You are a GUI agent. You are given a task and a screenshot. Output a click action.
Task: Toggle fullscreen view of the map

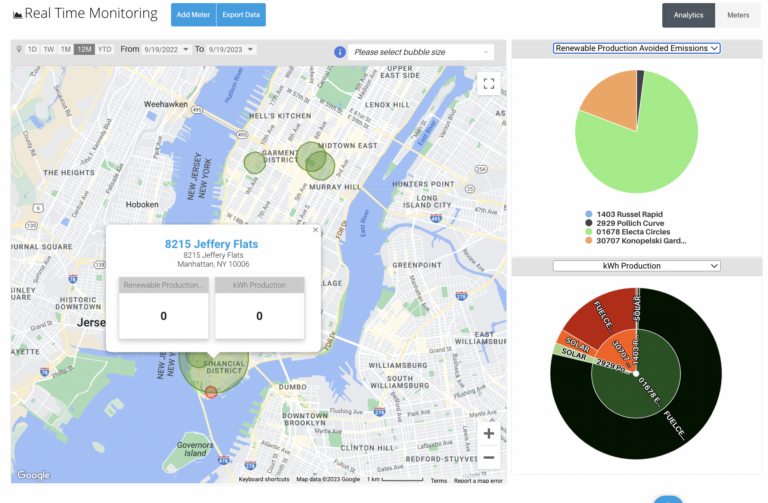point(488,84)
